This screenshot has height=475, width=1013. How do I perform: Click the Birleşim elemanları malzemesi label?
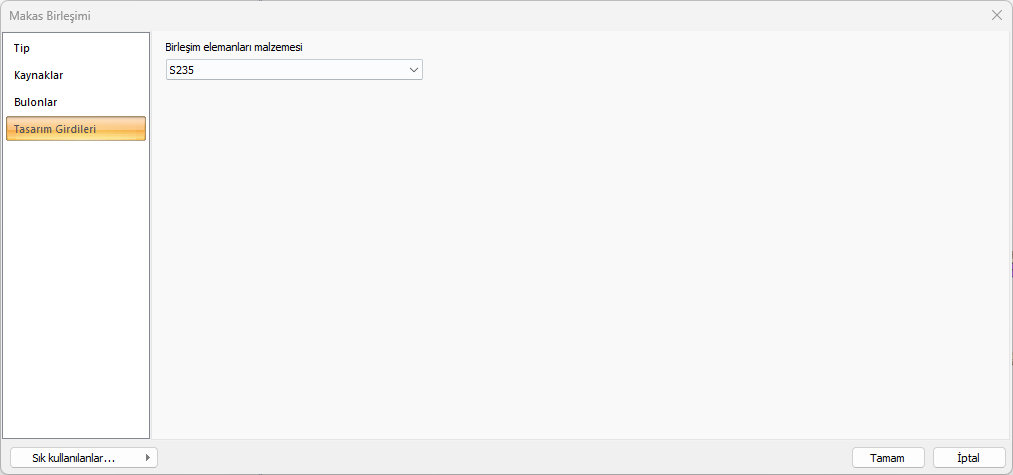pyautogui.click(x=233, y=47)
